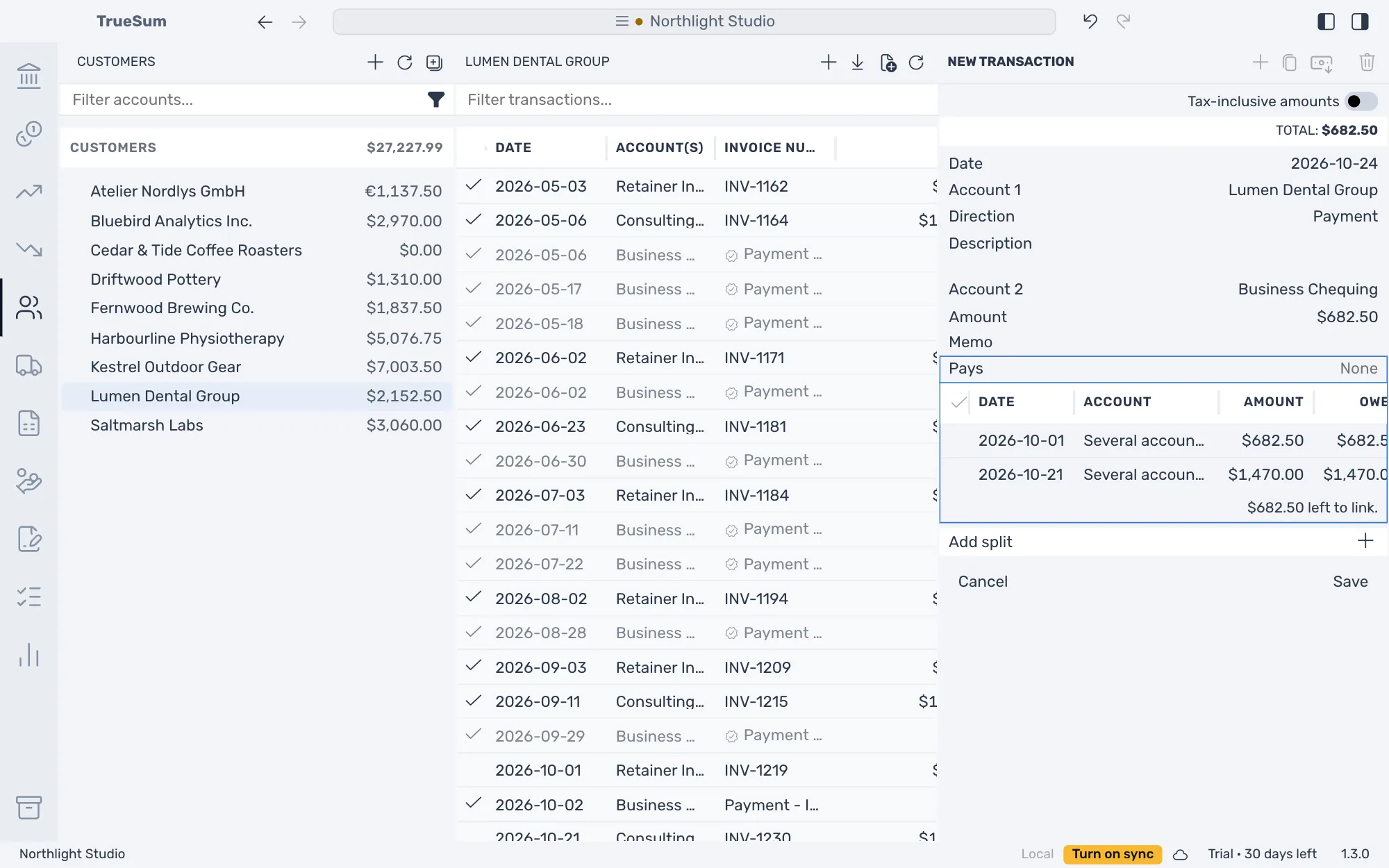Focus the Filter transactions field
The image size is (1389, 868).
[x=697, y=100]
